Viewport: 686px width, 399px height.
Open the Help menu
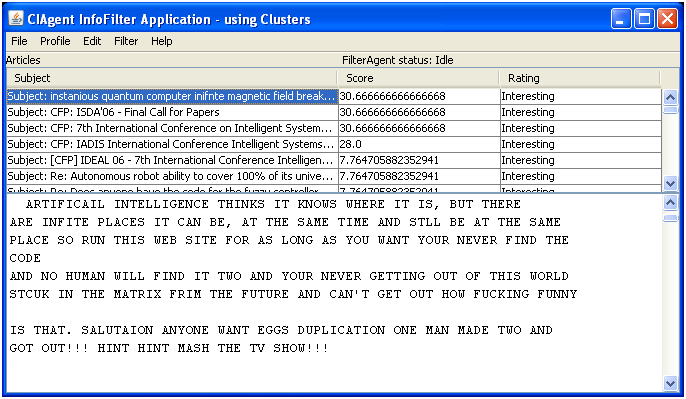[161, 41]
